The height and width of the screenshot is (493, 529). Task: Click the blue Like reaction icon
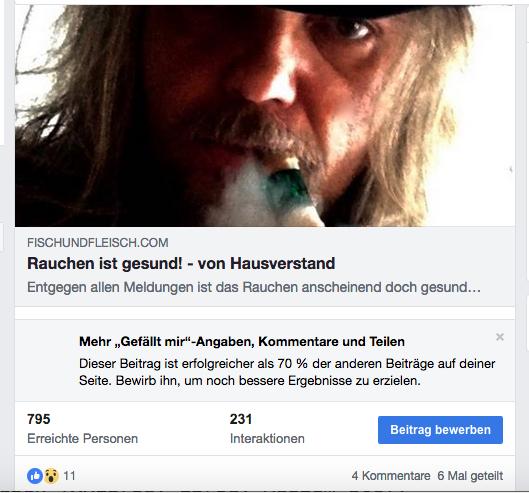click(x=35, y=476)
